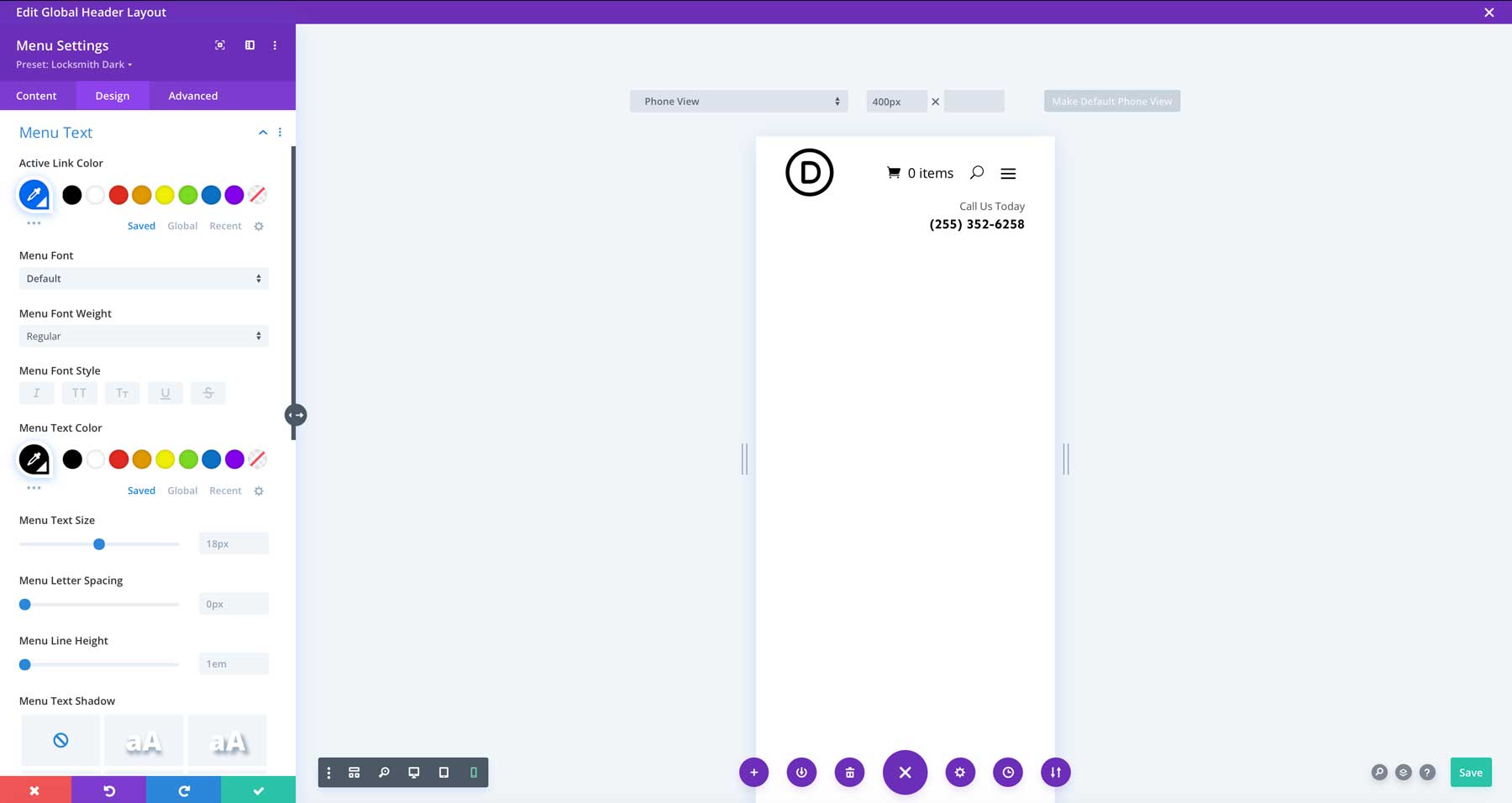Undo the last change

(x=109, y=790)
